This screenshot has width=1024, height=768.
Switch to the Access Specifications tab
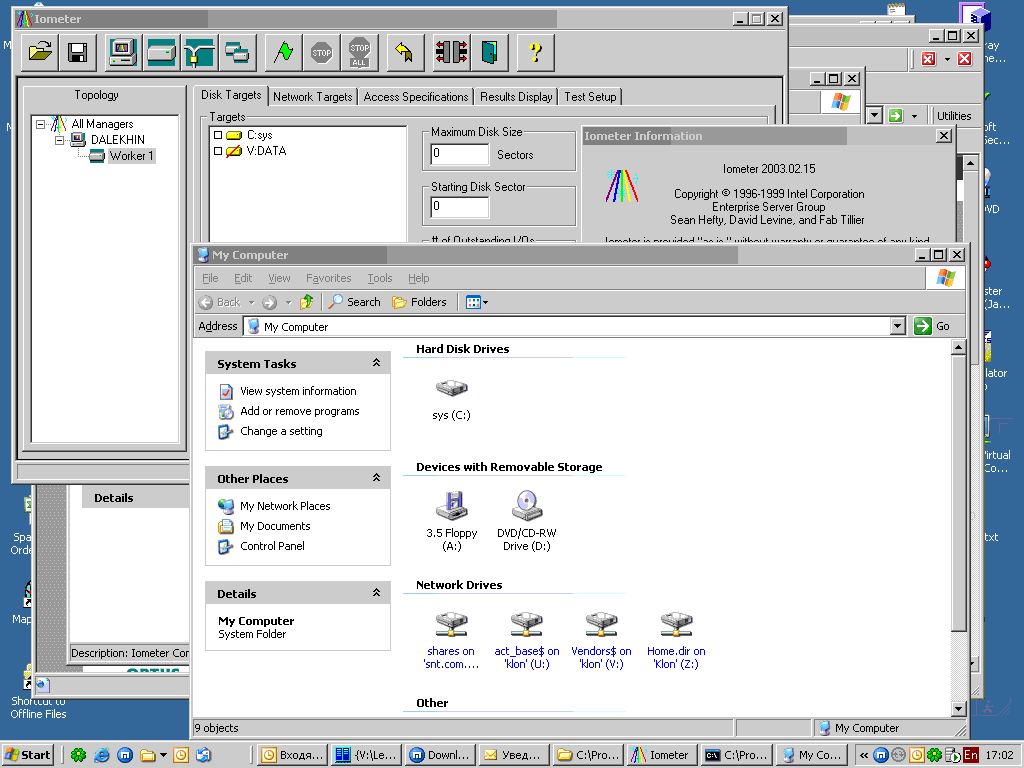pos(415,97)
